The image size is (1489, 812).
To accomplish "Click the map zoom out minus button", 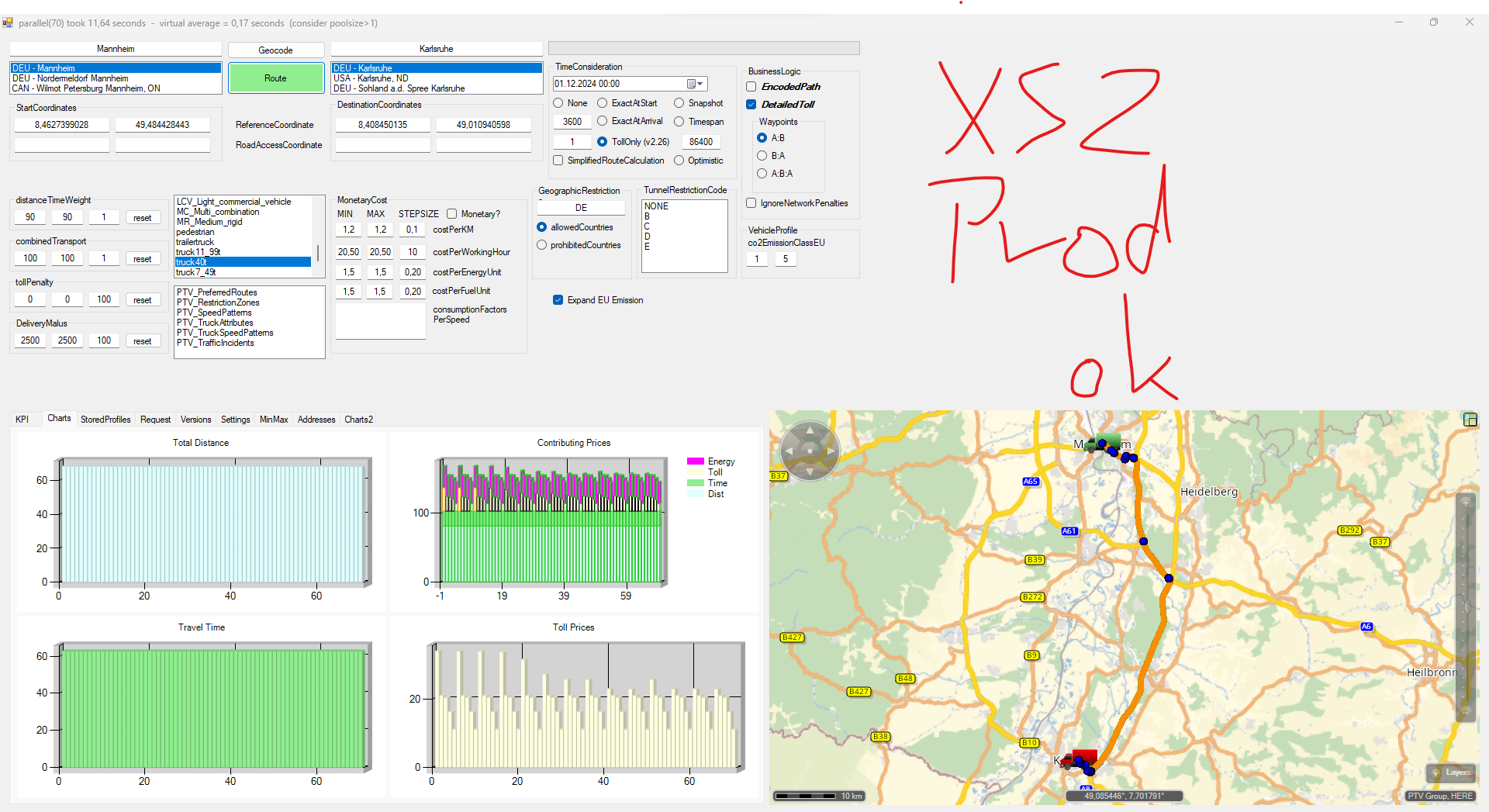I will click(1466, 710).
